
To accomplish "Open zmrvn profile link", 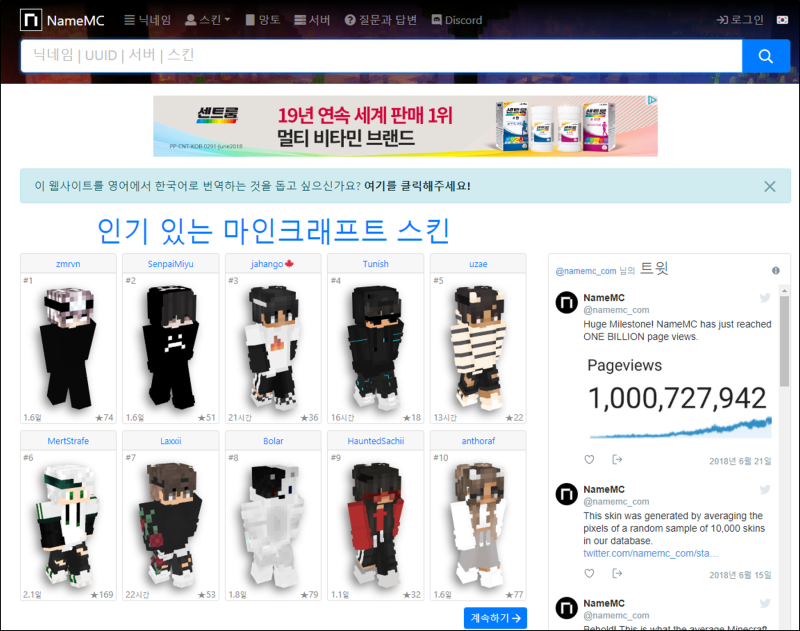I will [x=68, y=264].
